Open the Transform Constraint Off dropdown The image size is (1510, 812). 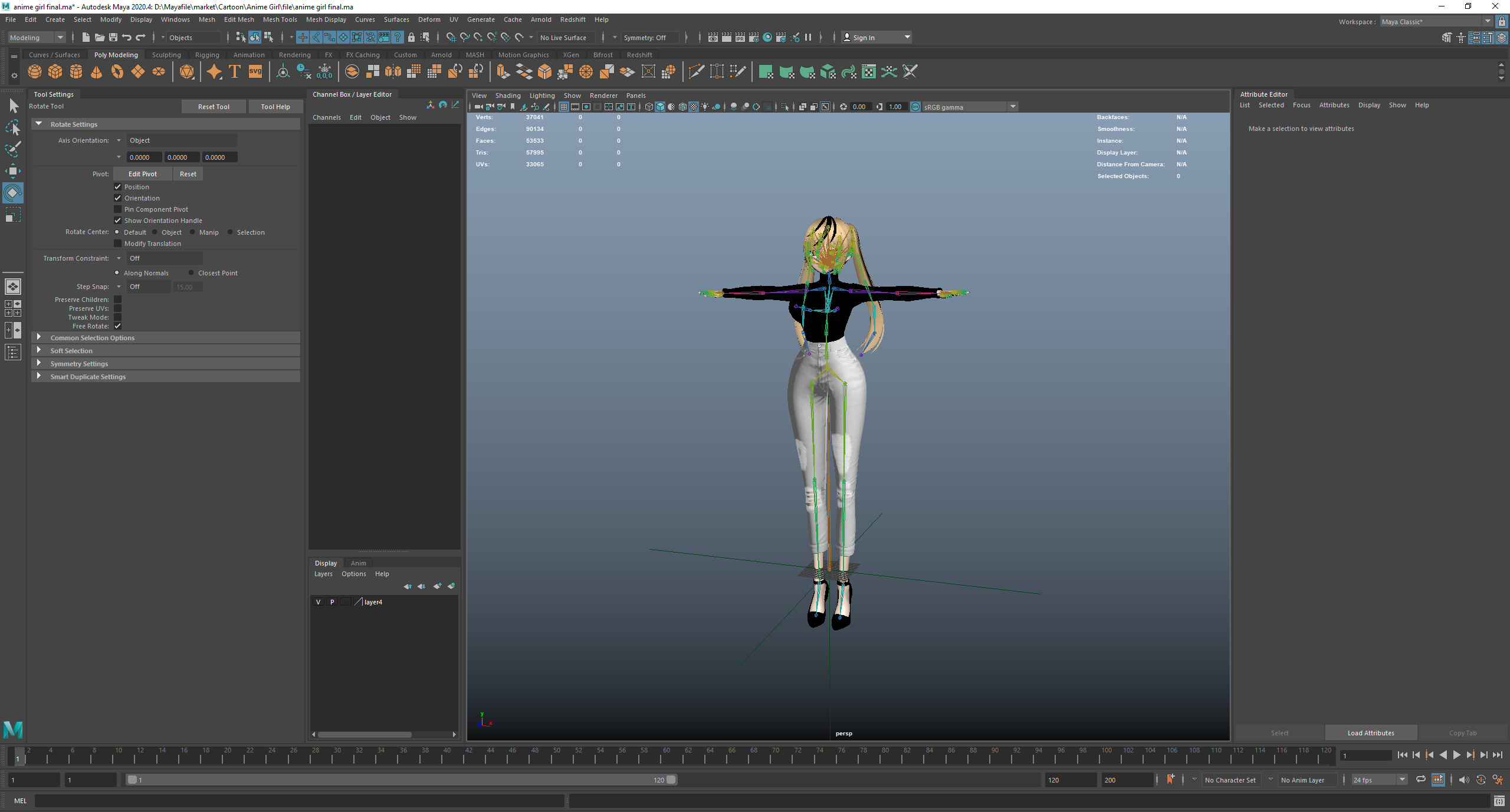tap(164, 258)
